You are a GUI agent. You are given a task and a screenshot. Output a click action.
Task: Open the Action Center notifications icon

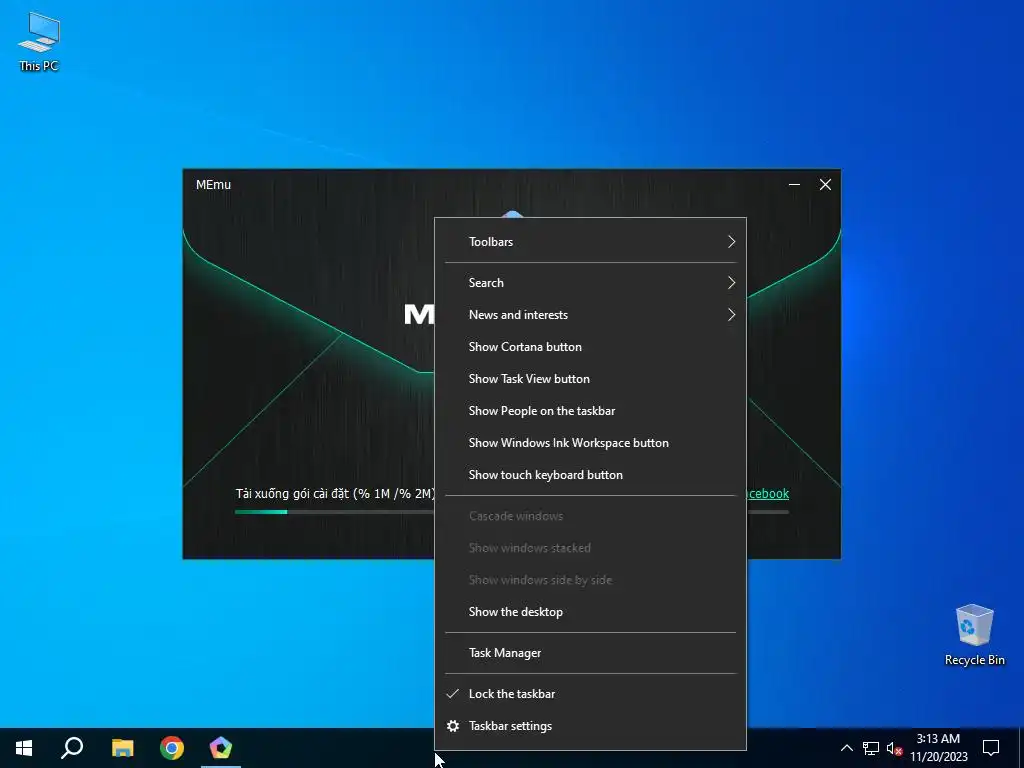pos(991,748)
